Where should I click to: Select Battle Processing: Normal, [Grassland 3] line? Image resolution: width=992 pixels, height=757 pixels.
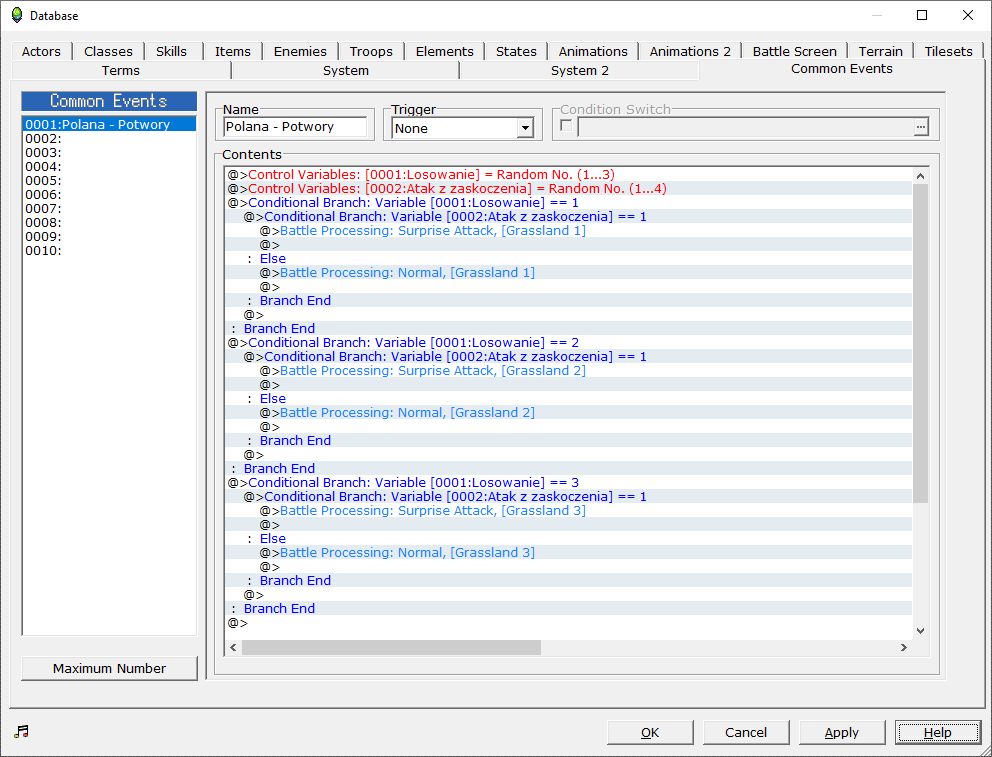(569, 553)
